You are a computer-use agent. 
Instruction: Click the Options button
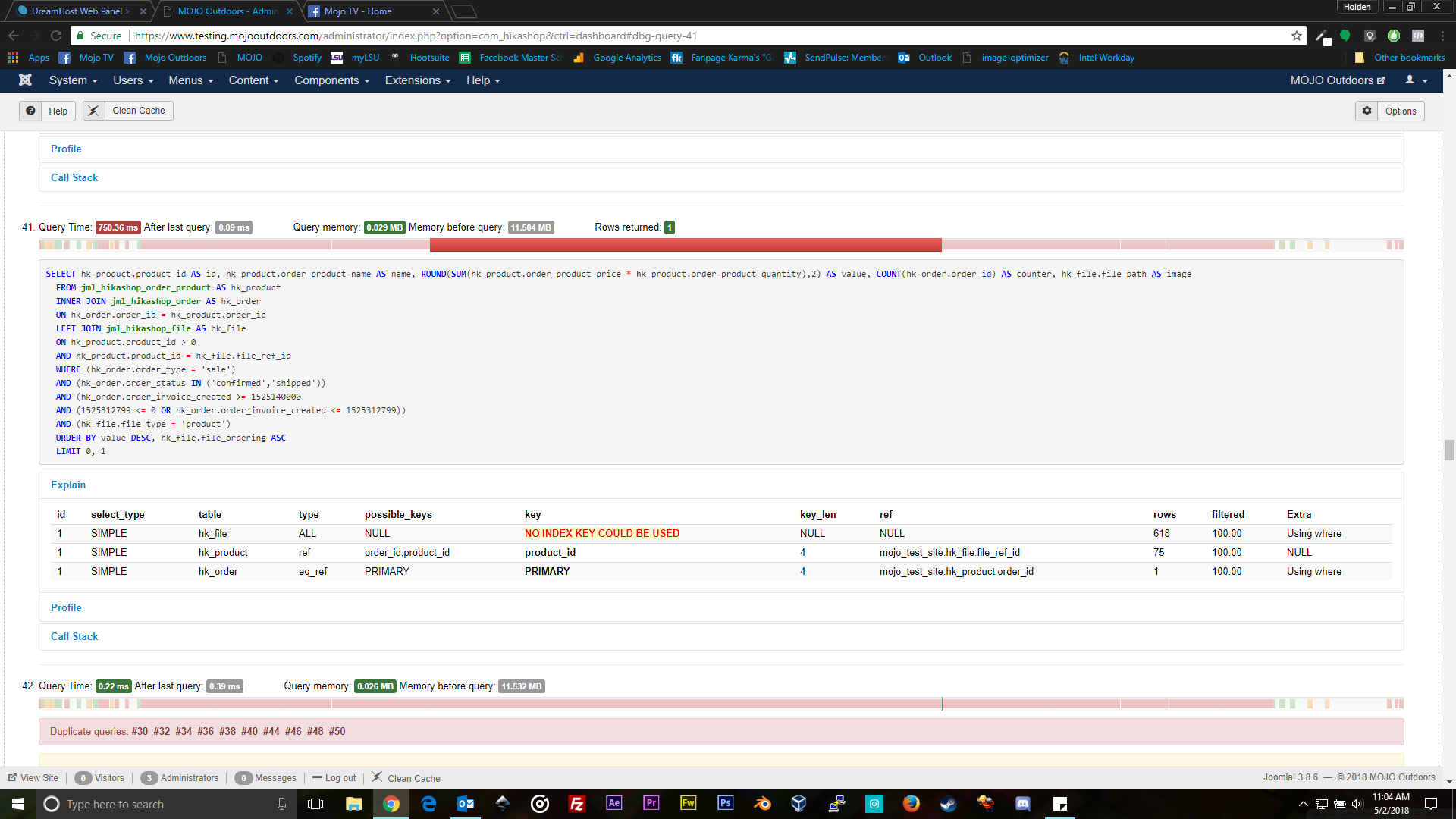point(1390,111)
